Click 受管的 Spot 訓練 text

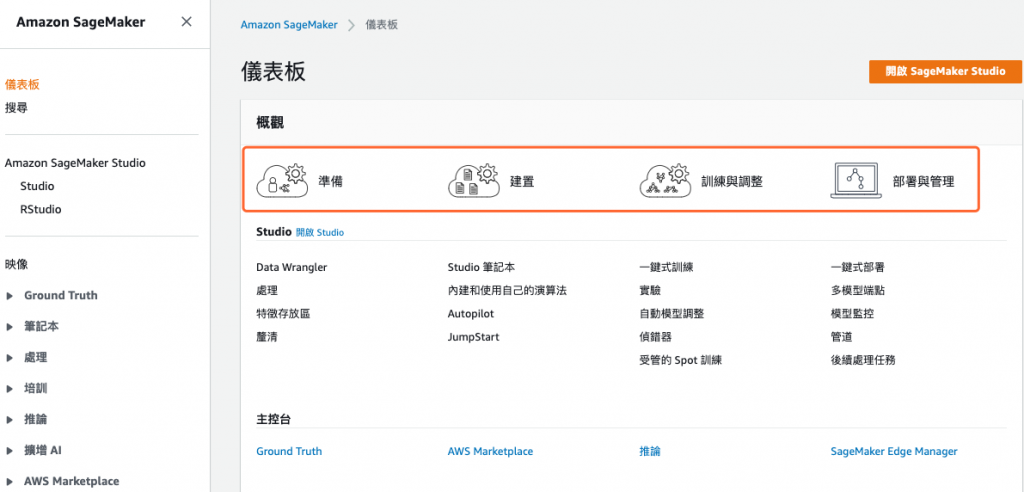(680, 360)
